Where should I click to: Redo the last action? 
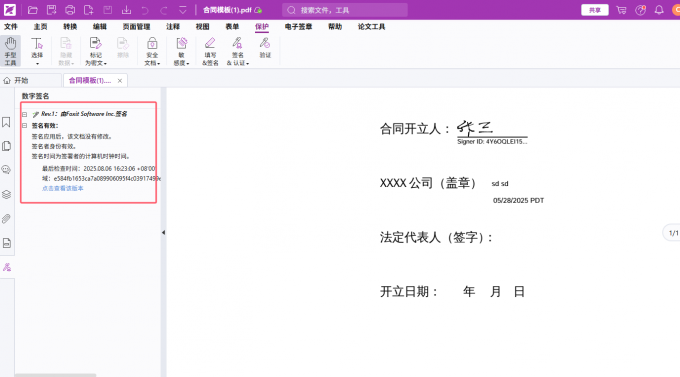[x=163, y=10]
